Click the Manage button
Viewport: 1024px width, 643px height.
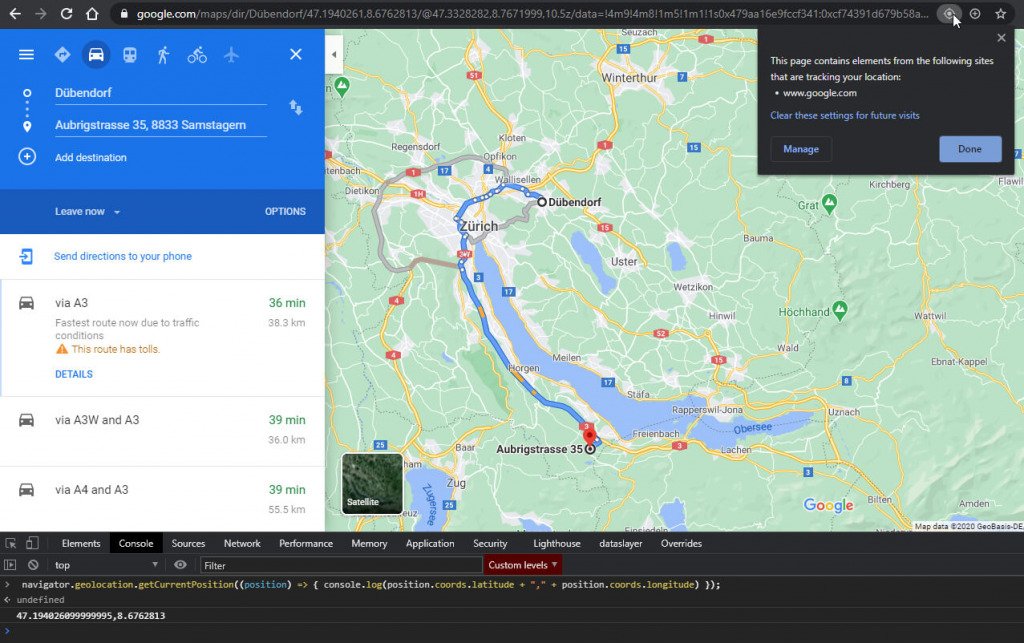[801, 149]
